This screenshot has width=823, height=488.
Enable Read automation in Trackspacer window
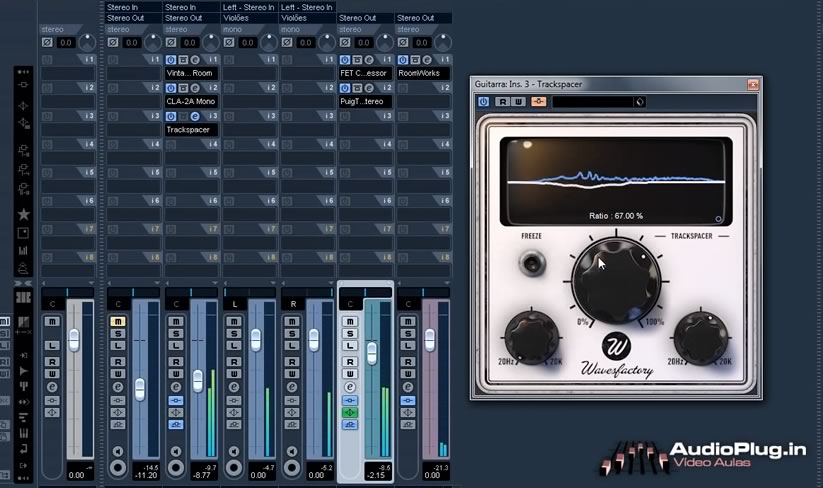pos(503,102)
